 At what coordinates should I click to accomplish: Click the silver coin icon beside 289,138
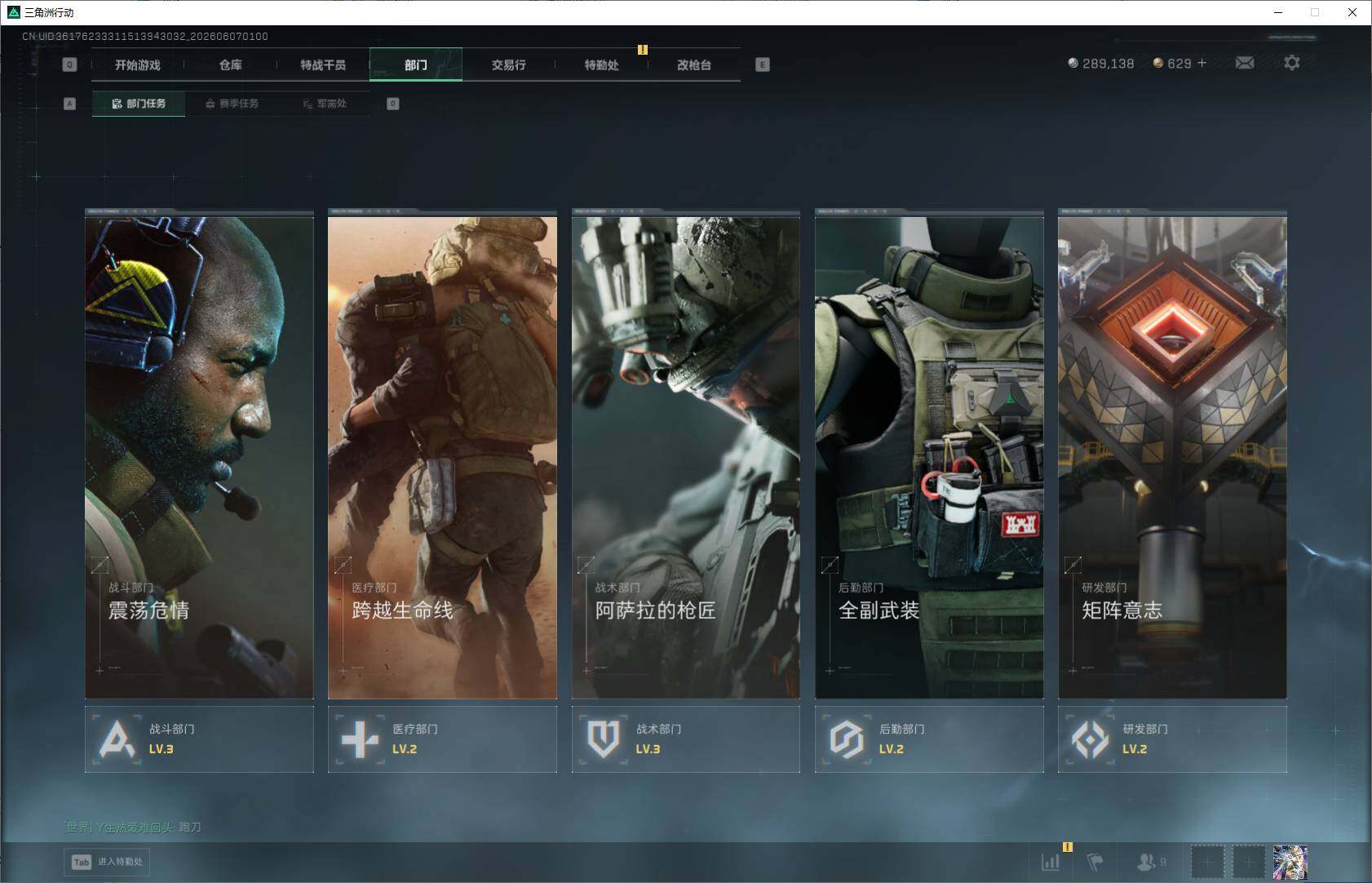coord(1073,63)
